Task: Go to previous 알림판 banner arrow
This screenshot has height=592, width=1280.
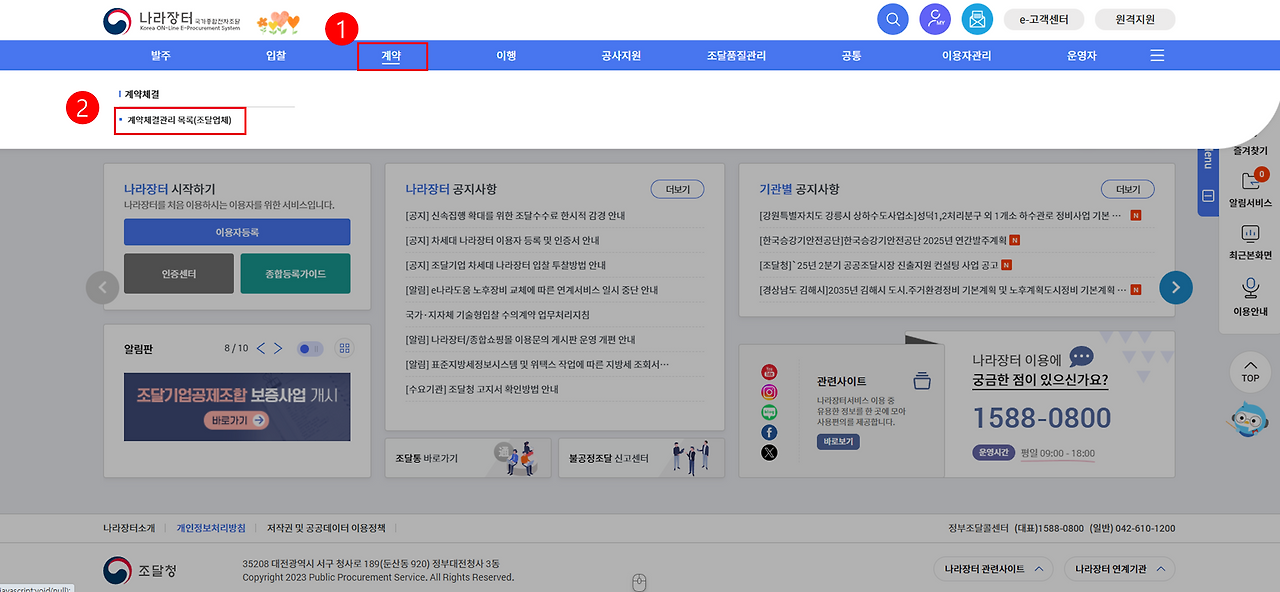Action: 261,348
